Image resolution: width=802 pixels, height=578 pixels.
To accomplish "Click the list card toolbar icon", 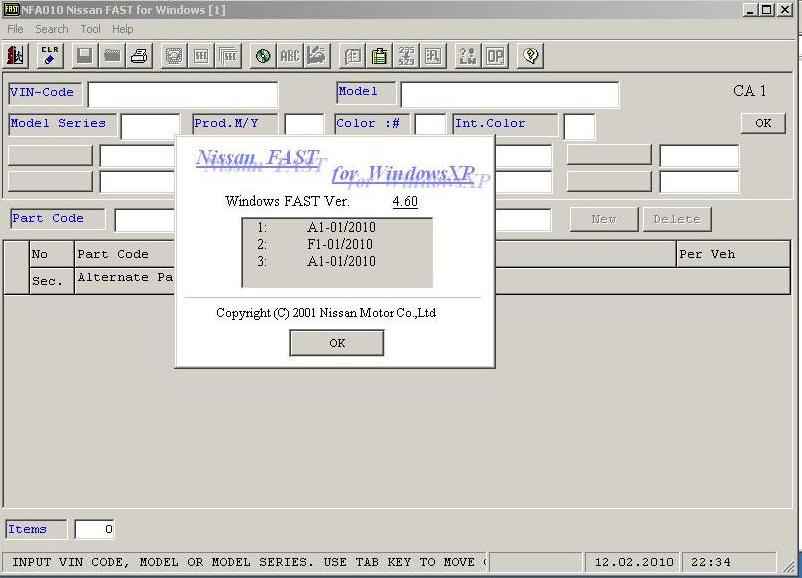I will (352, 55).
